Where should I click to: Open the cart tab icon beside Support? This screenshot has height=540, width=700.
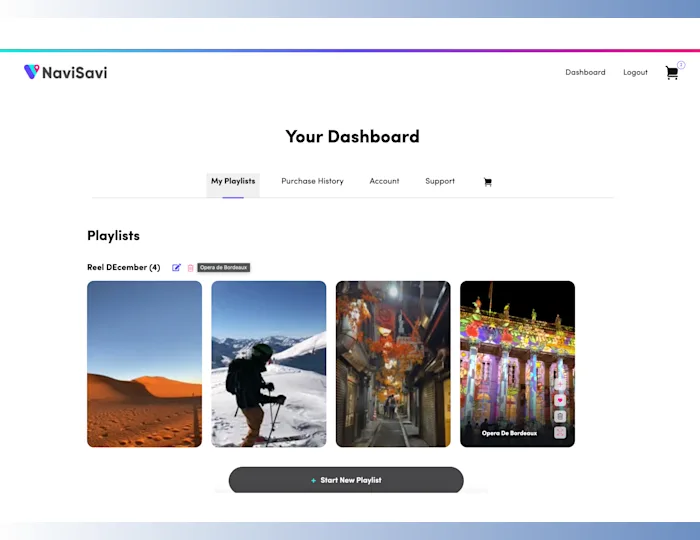pos(488,182)
